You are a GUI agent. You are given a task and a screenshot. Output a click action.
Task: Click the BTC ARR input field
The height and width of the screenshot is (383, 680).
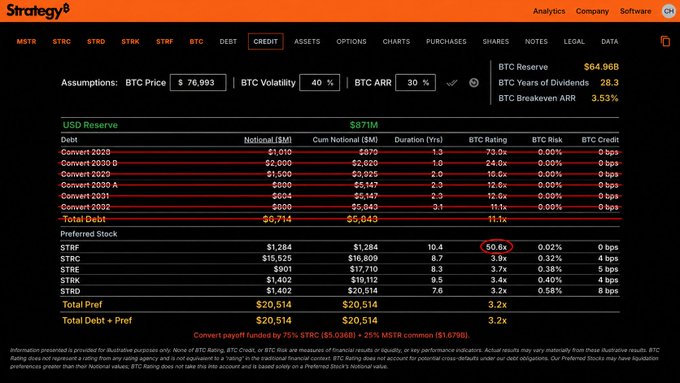415,82
